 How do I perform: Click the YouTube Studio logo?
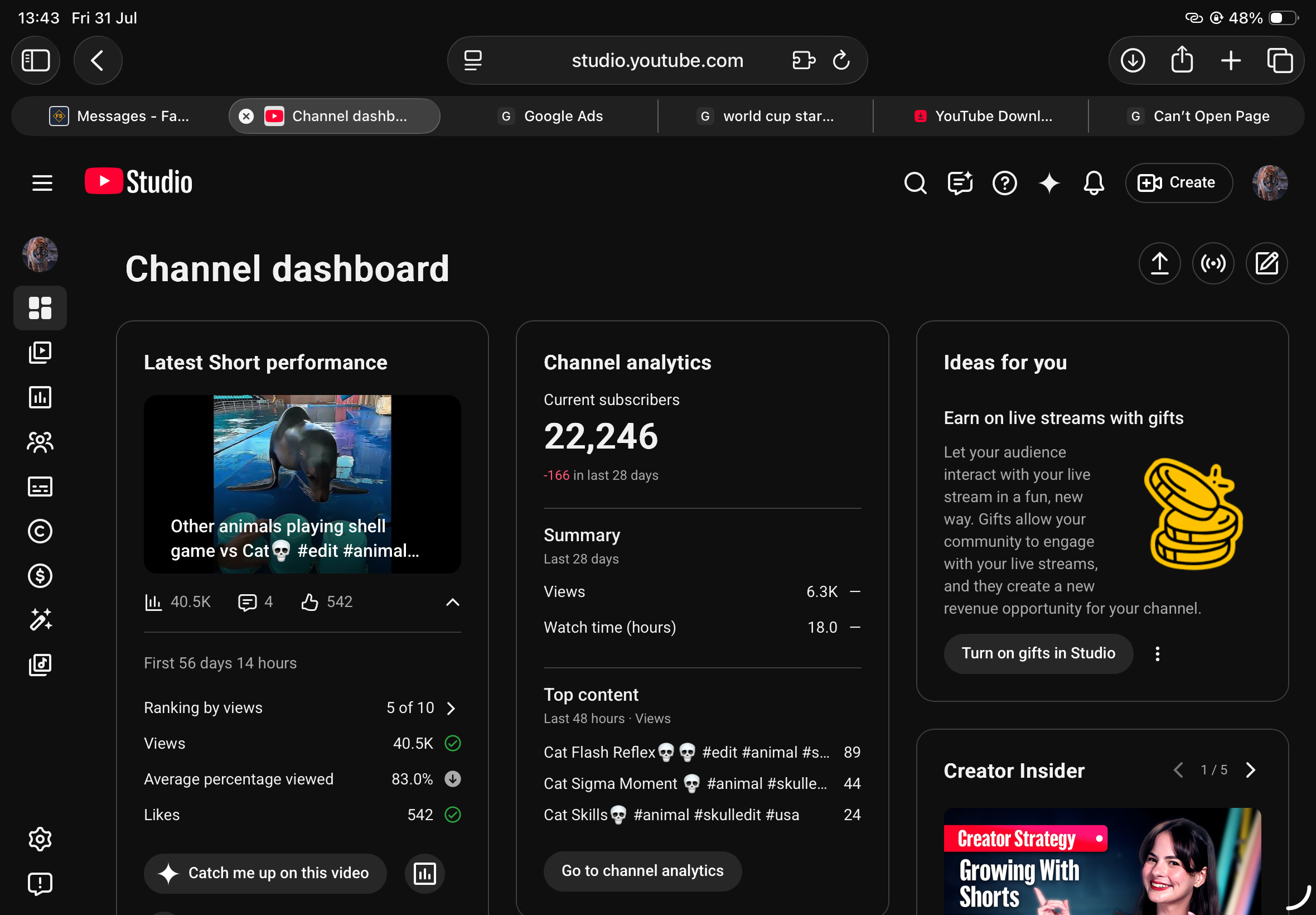pyautogui.click(x=139, y=182)
